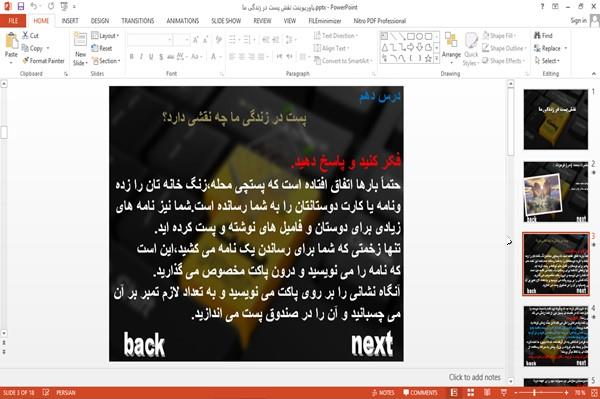Click Align Text button
This screenshot has height=399, width=600.
(x=331, y=48)
